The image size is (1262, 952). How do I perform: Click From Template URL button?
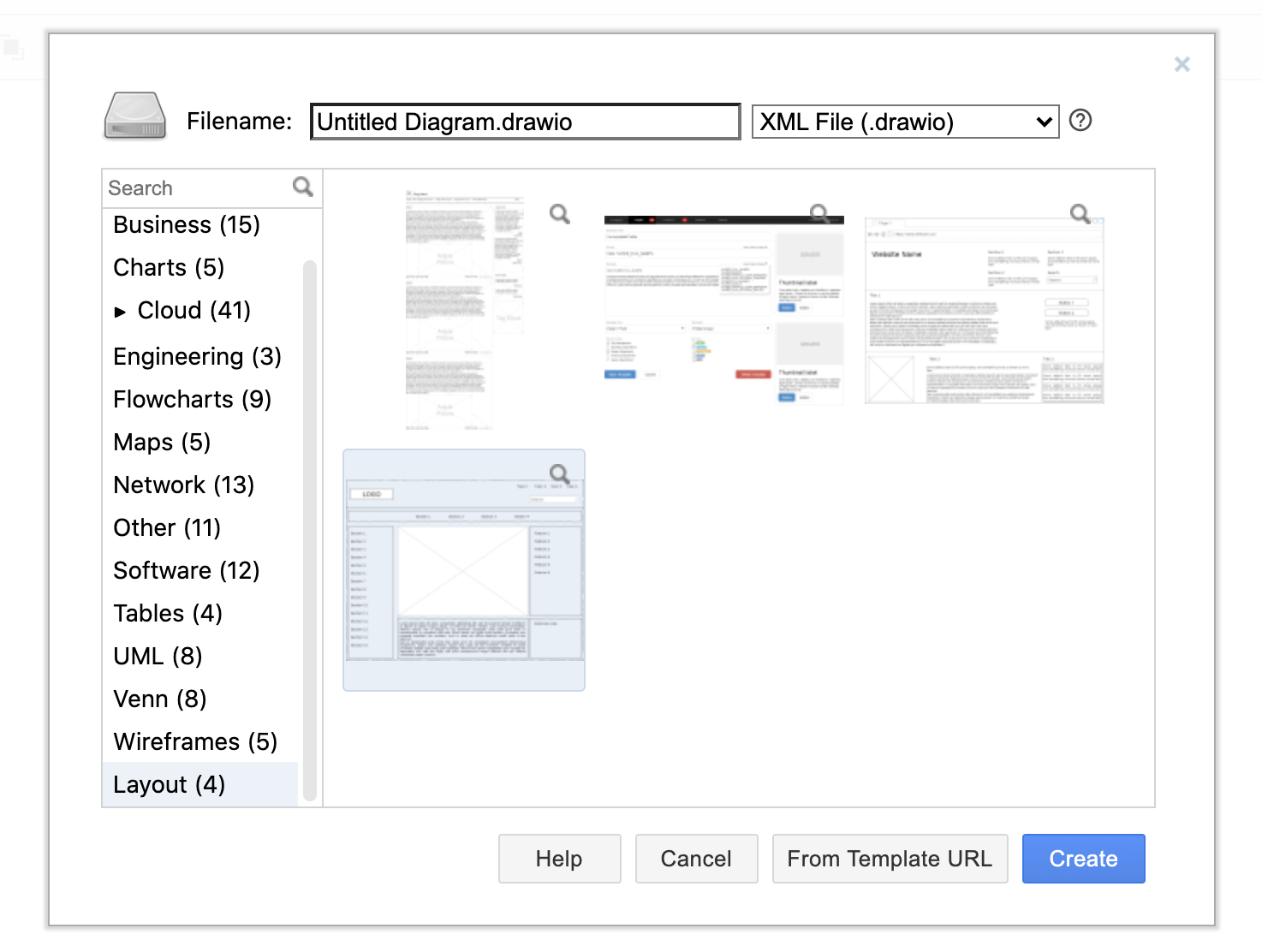tap(890, 859)
